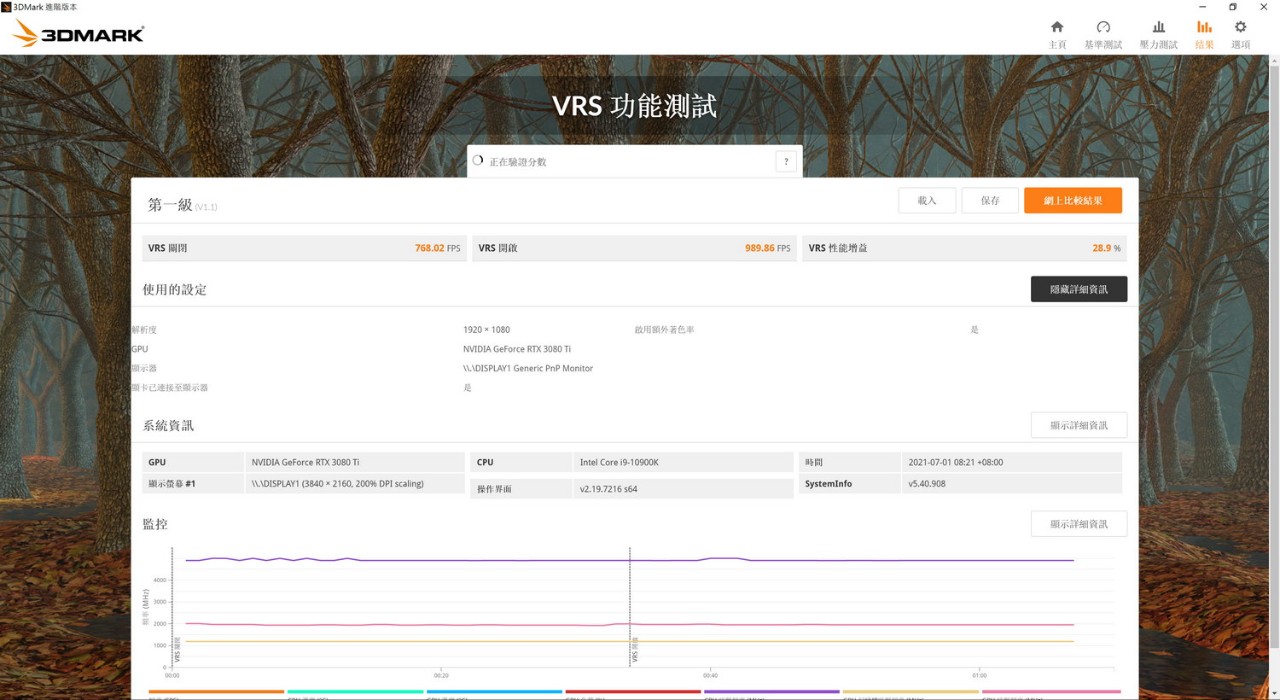The height and width of the screenshot is (700, 1280).
Task: Click the VRS 功能測試 page title
Action: 635,106
